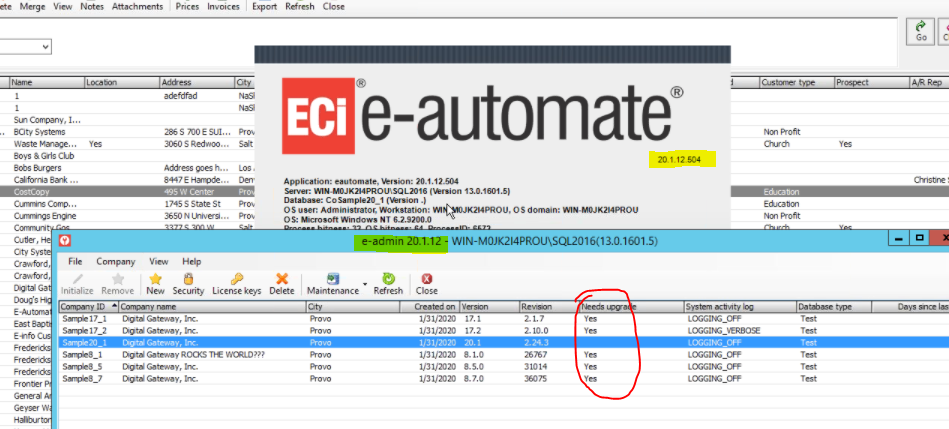Click the address '1745 S State St'

point(192,204)
